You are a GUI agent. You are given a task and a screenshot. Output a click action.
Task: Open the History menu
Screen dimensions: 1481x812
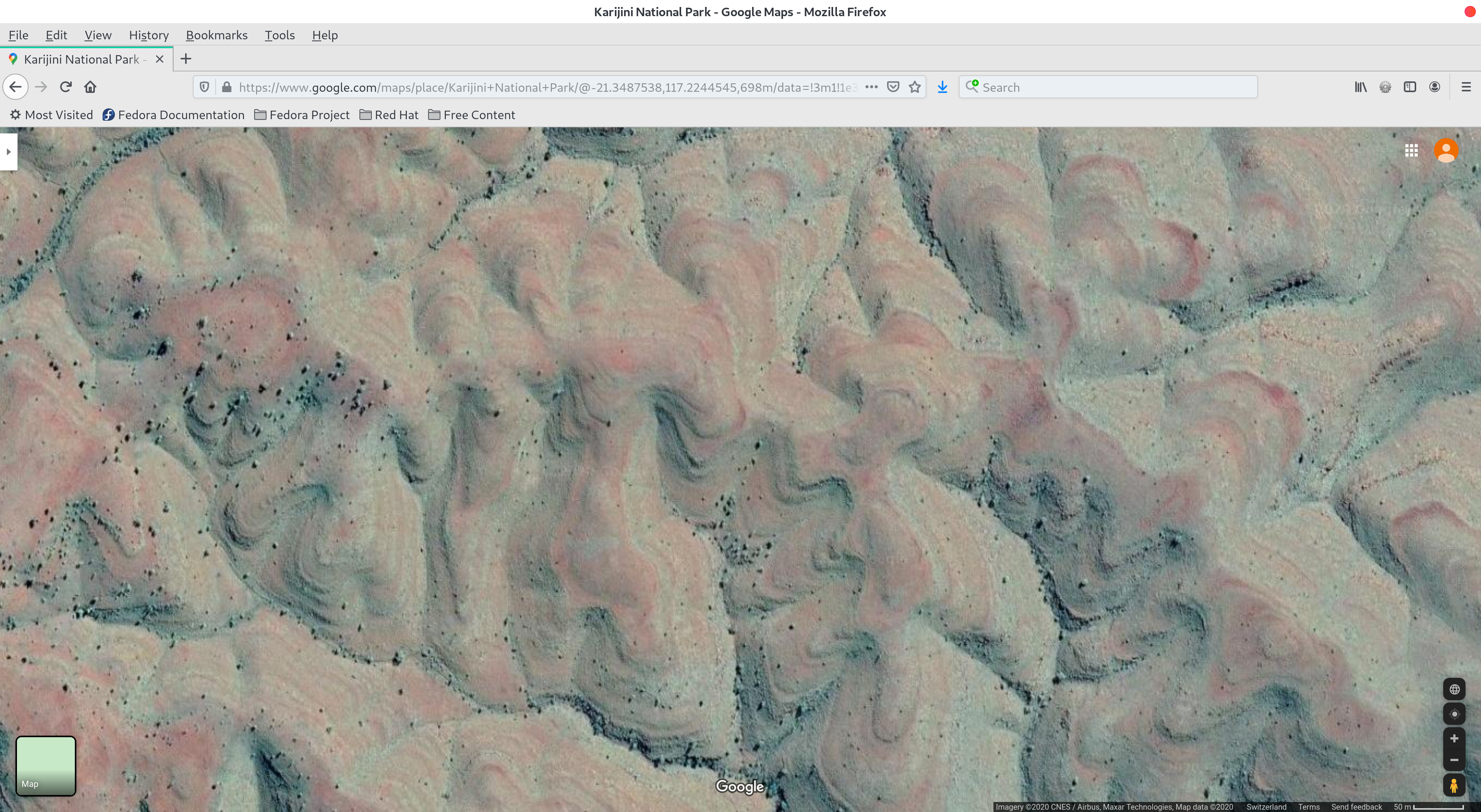point(148,35)
